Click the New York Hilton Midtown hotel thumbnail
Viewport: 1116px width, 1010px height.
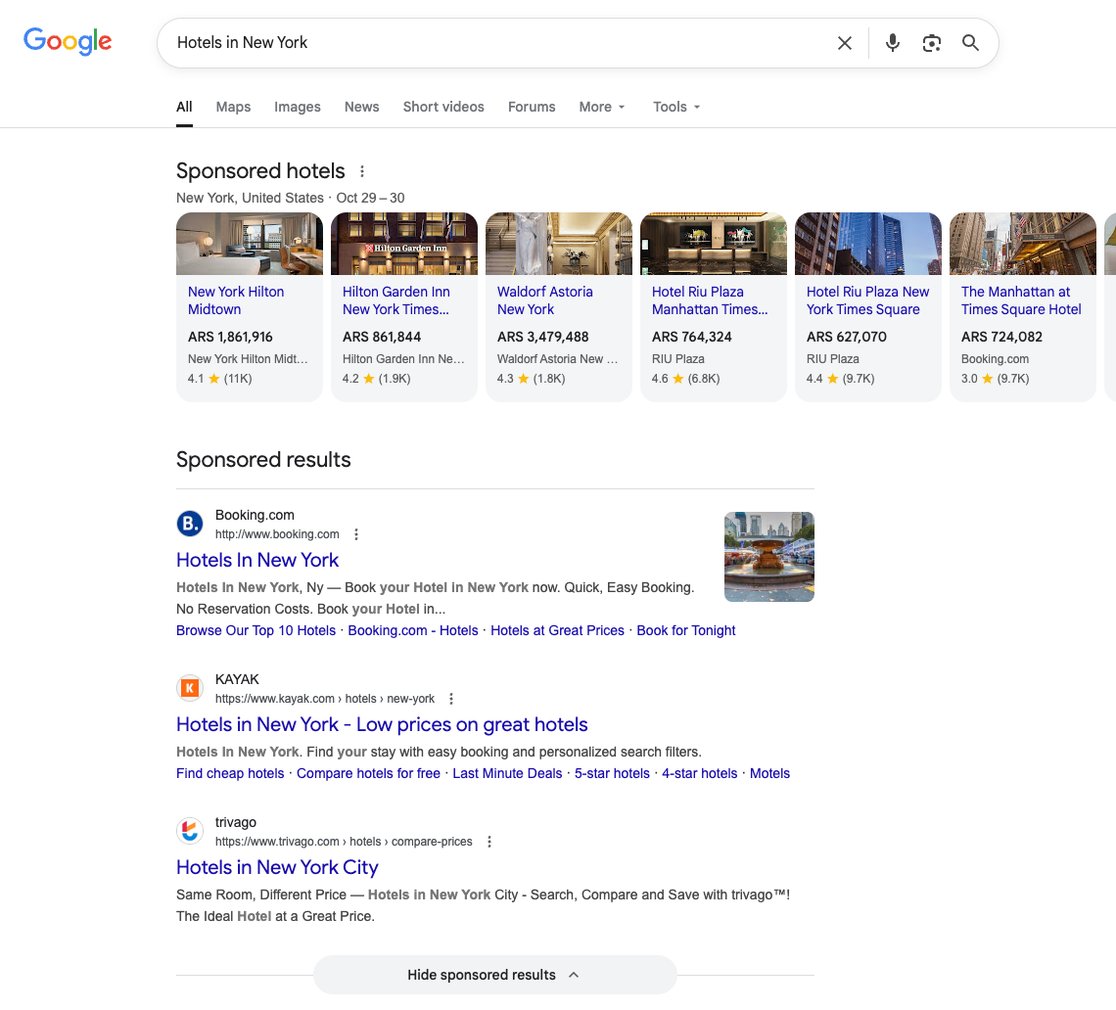(x=248, y=243)
